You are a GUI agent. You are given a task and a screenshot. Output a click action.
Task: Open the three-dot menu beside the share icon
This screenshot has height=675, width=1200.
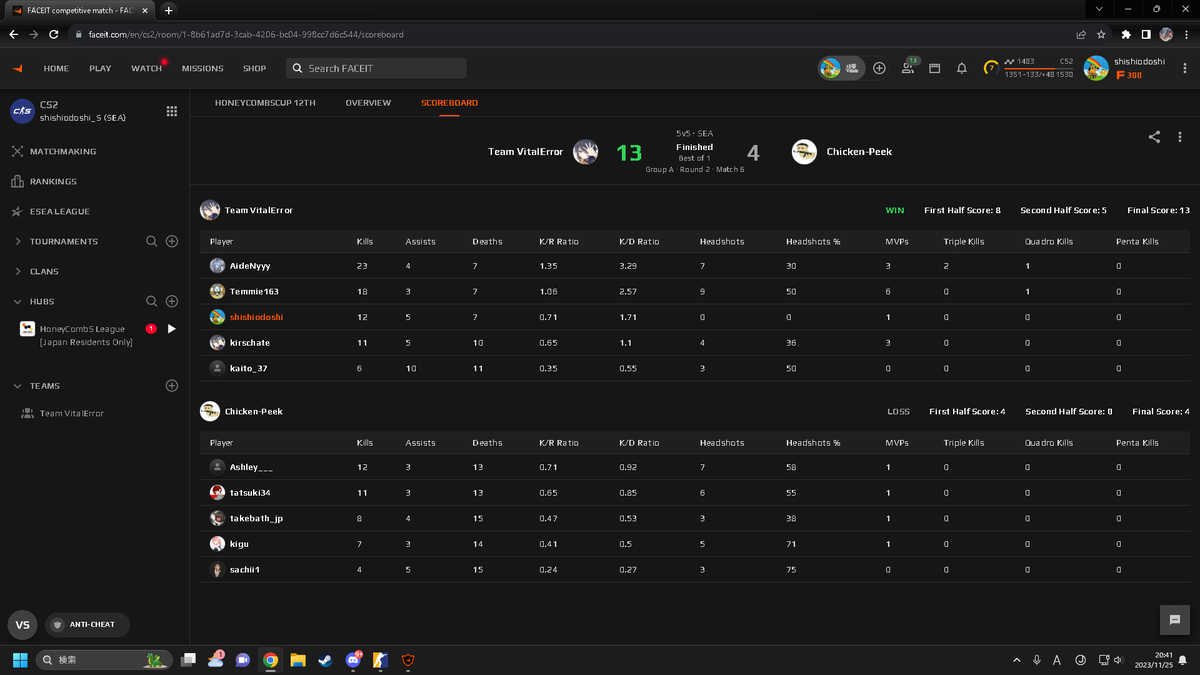tap(1179, 137)
